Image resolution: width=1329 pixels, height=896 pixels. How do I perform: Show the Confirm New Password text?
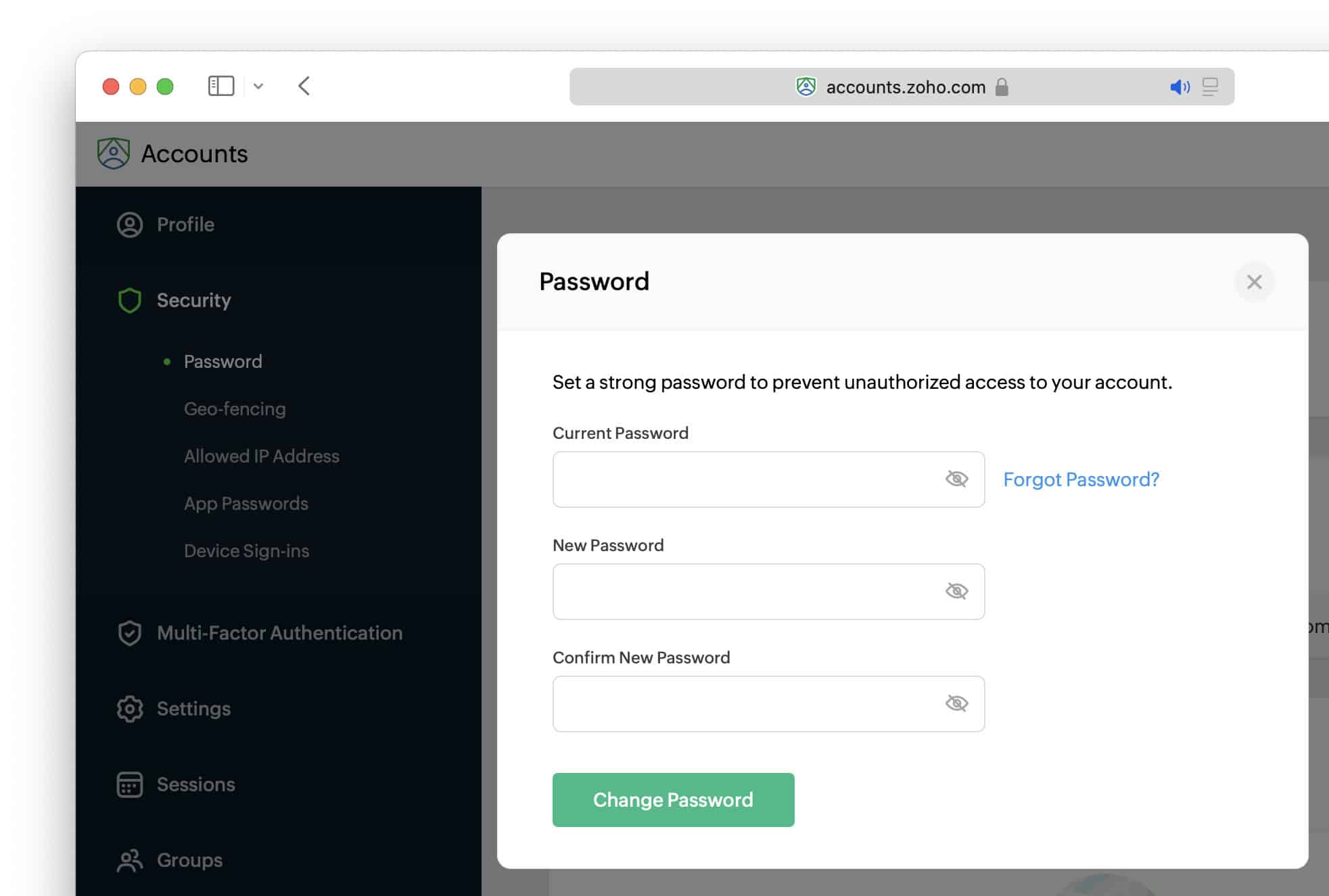click(958, 703)
